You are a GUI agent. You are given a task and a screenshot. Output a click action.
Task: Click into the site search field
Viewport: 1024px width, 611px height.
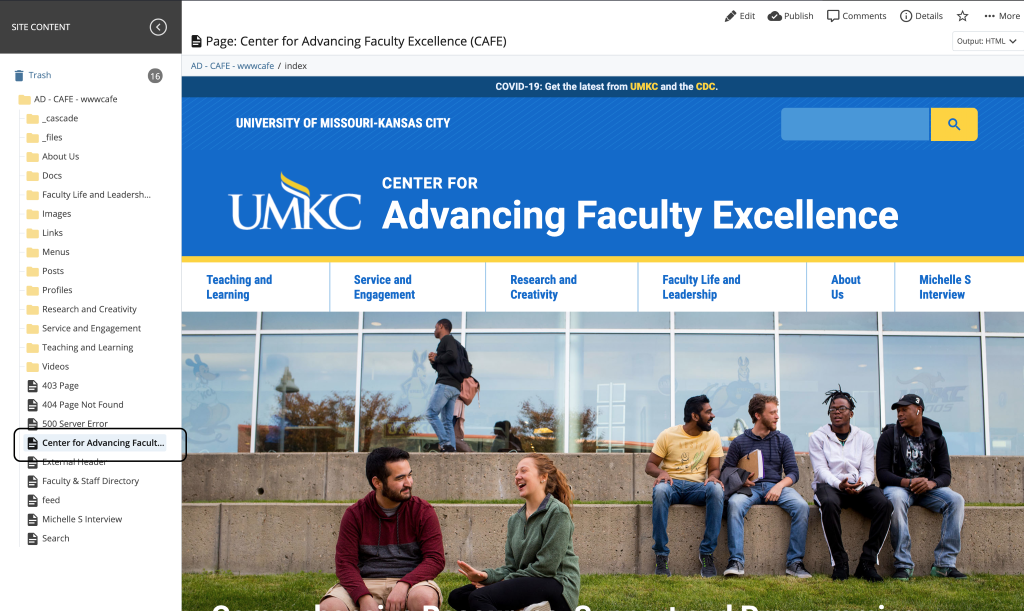point(855,124)
